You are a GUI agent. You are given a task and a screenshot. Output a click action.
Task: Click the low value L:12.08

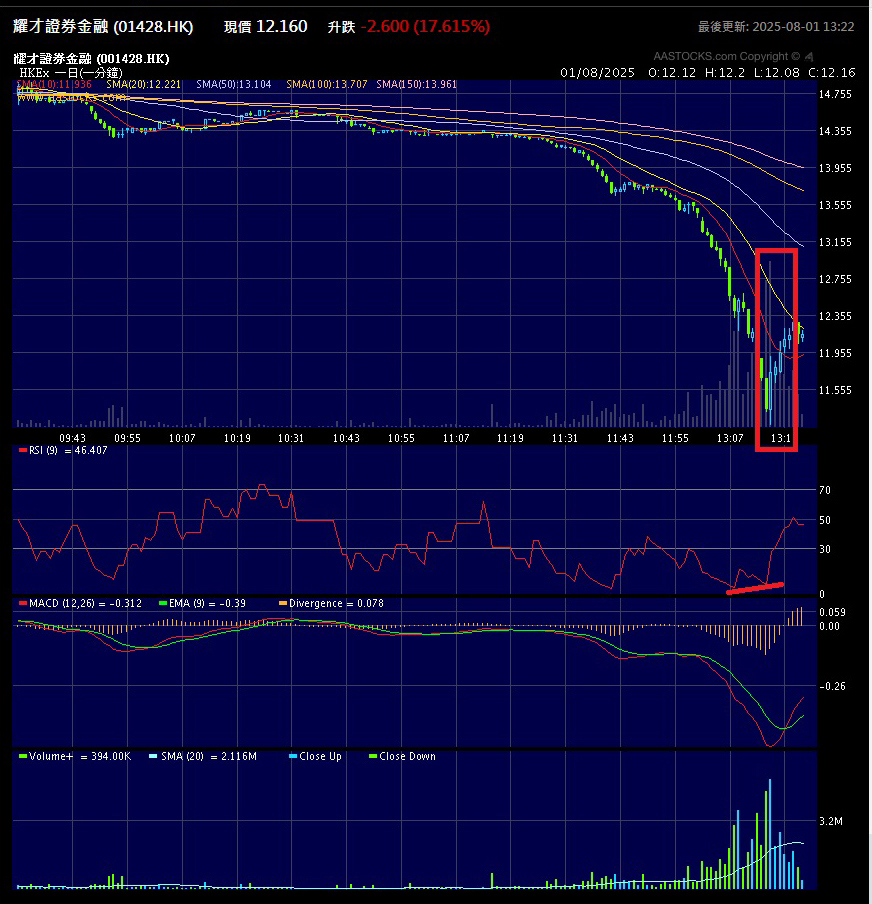[777, 73]
